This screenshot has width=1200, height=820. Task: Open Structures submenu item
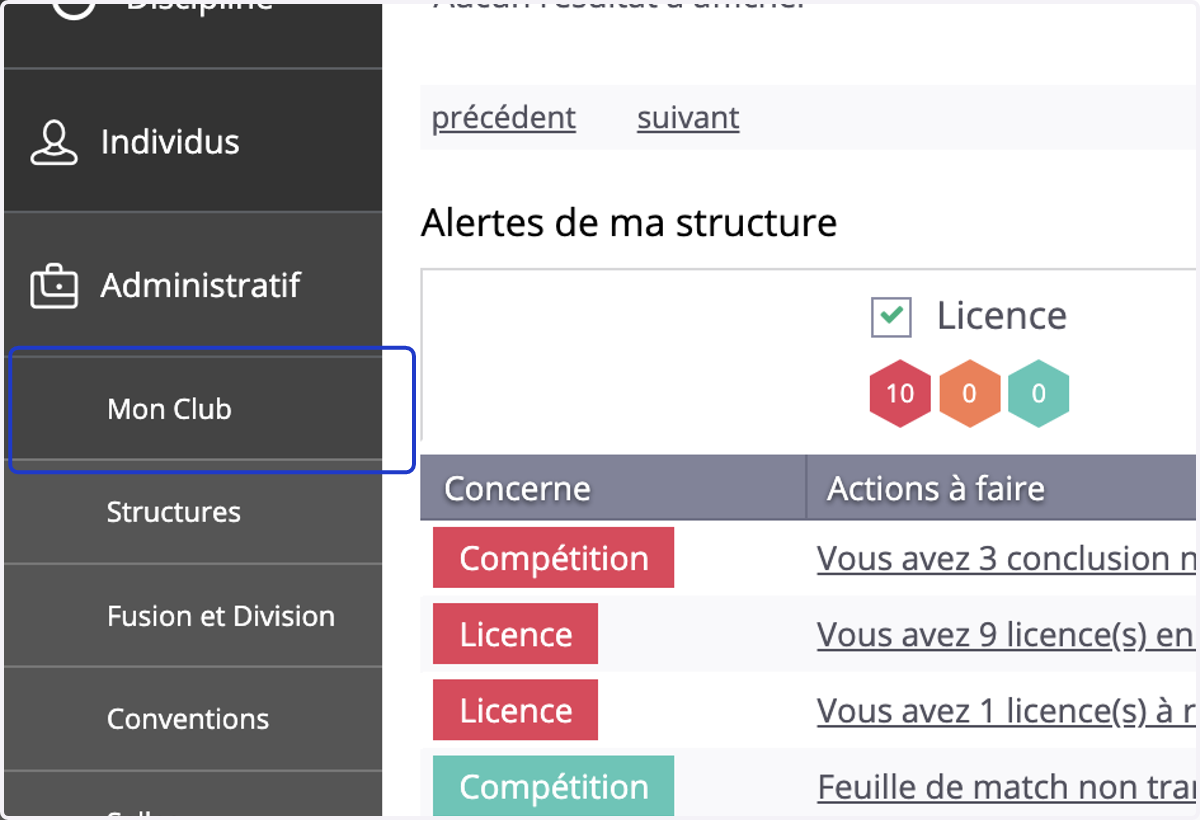click(193, 512)
